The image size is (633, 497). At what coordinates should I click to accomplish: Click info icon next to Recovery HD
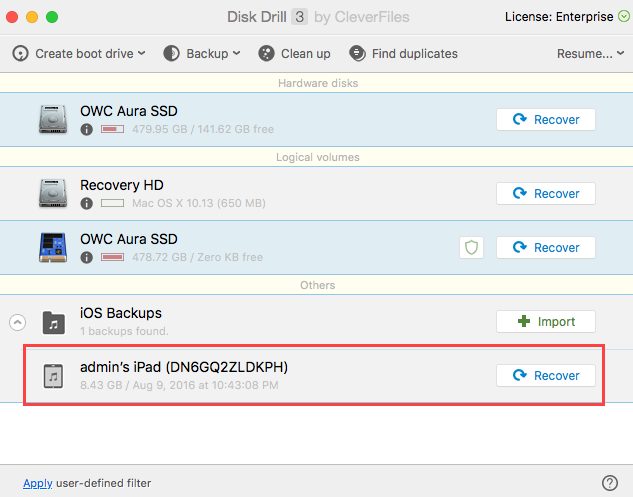click(86, 203)
